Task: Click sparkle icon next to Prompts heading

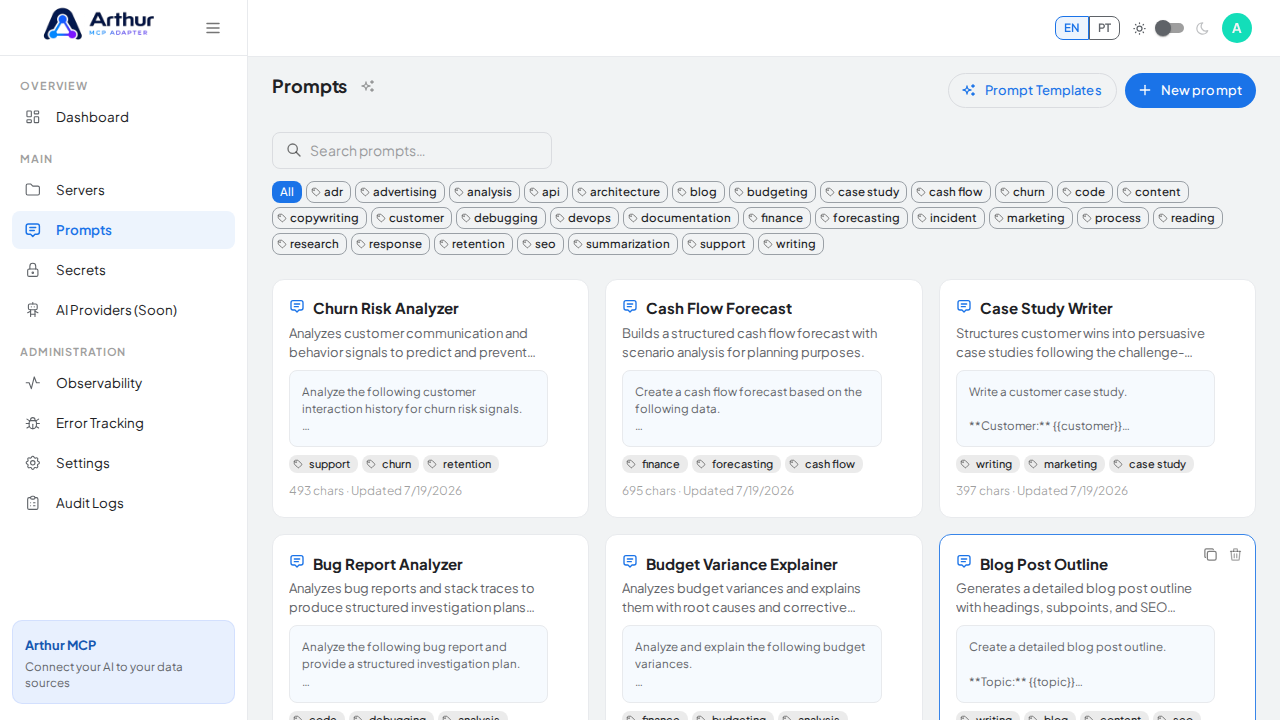Action: click(368, 86)
